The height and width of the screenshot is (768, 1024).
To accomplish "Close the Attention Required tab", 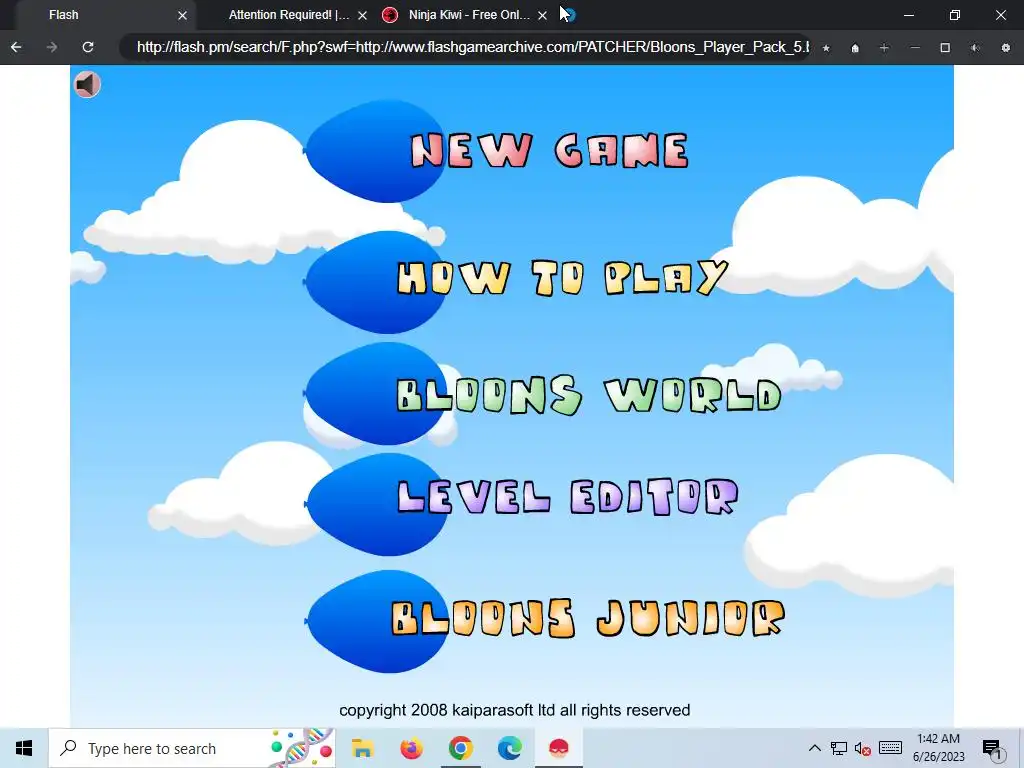I will (362, 15).
